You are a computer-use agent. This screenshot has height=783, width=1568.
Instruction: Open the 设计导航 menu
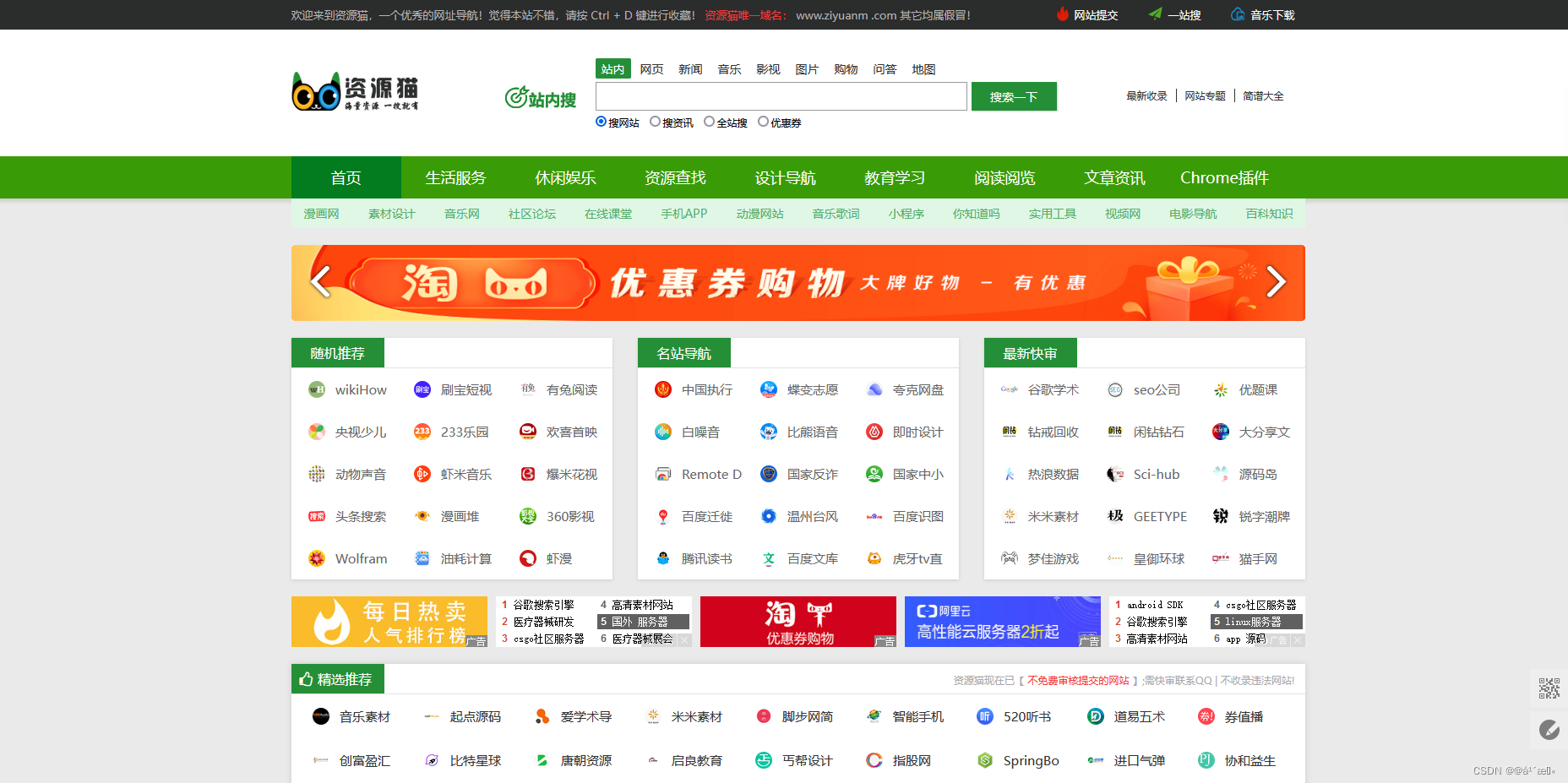pos(786,177)
